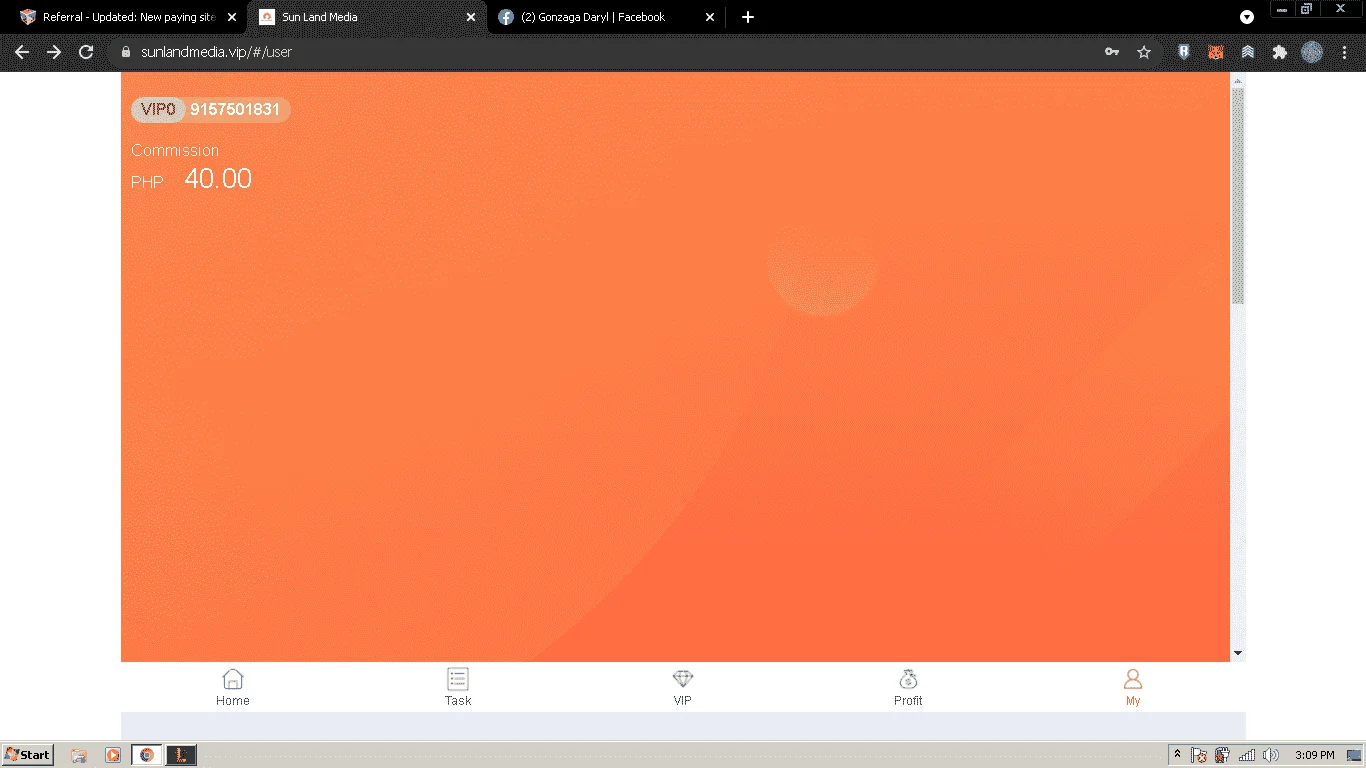This screenshot has height=768, width=1366.
Task: Close the Sun Land Media tab
Action: pyautogui.click(x=471, y=17)
